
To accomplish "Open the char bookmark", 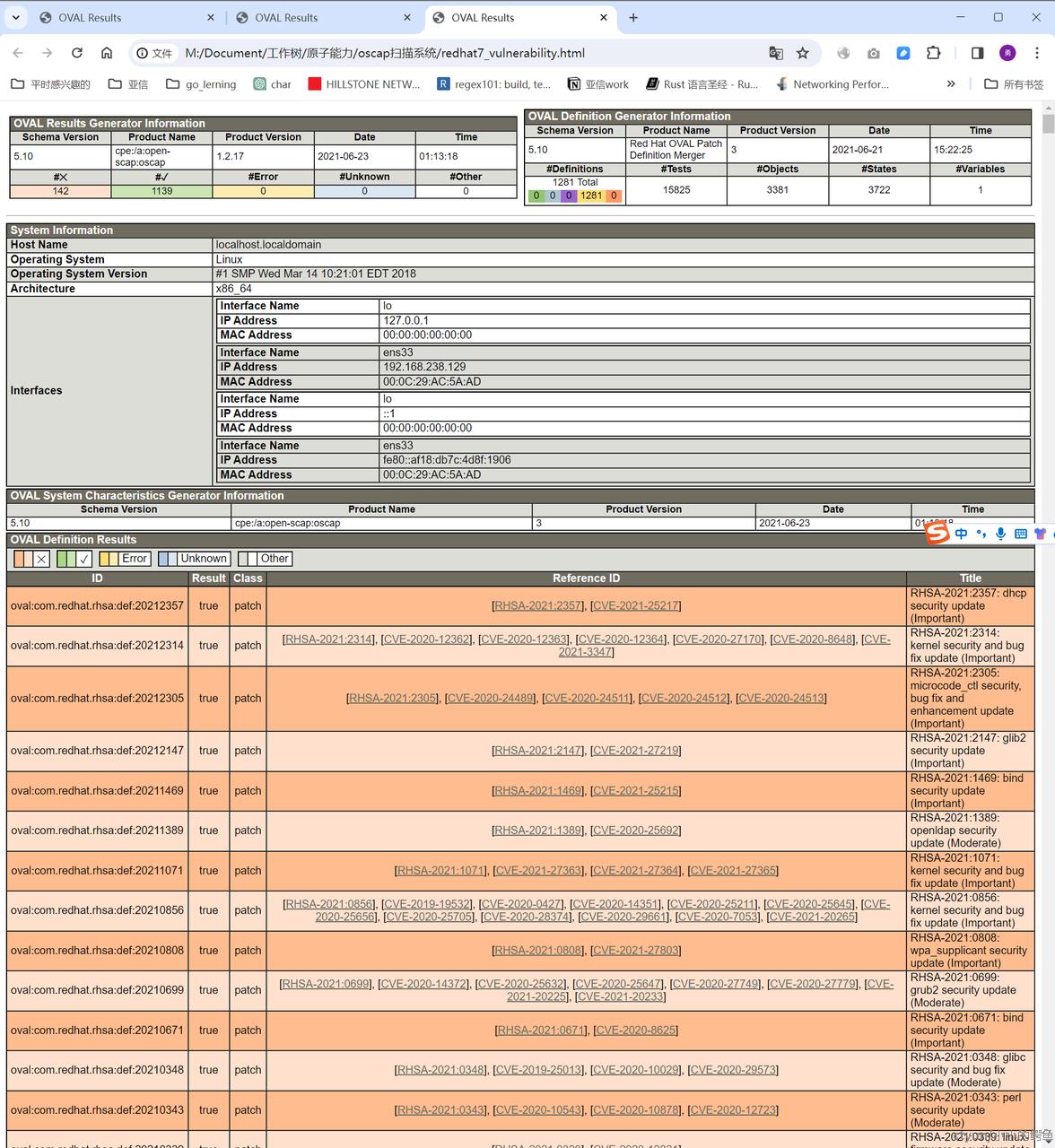I will click(x=272, y=84).
